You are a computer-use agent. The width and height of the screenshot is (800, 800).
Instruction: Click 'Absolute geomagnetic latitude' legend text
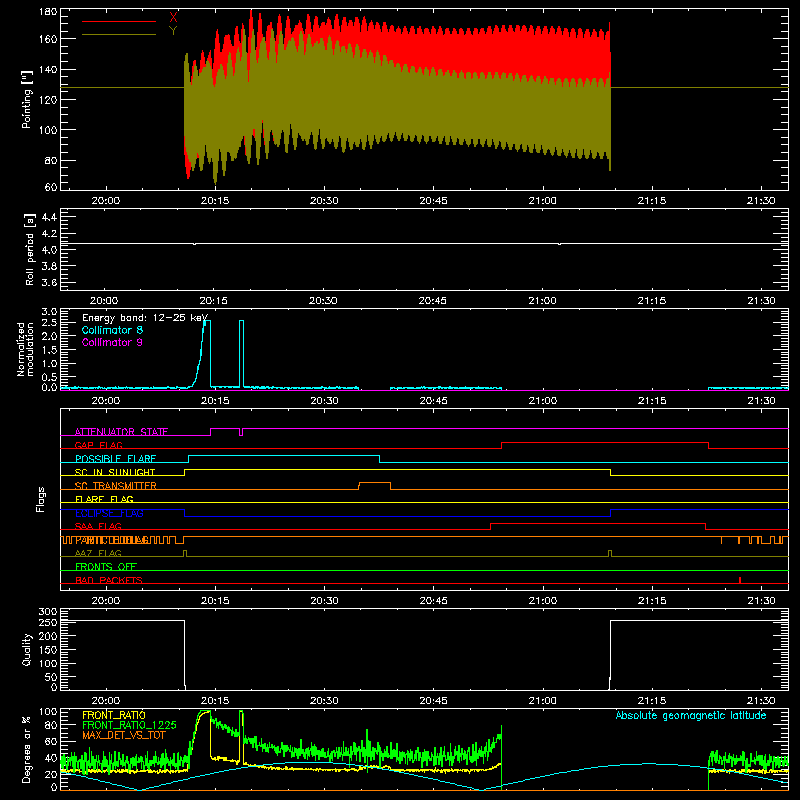[691, 716]
